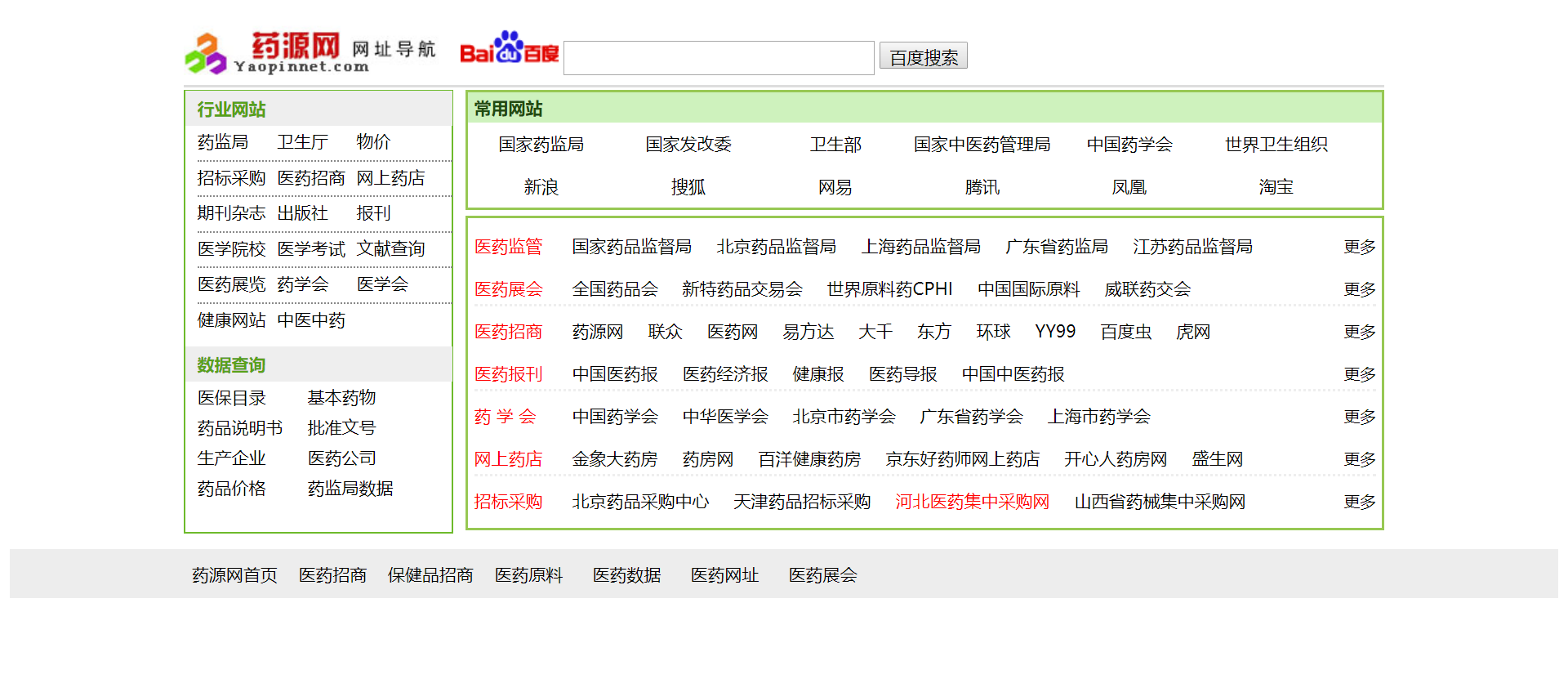This screenshot has height=688, width=1568.
Task: Open the 世界卫生组织 link
Action: pyautogui.click(x=1276, y=145)
